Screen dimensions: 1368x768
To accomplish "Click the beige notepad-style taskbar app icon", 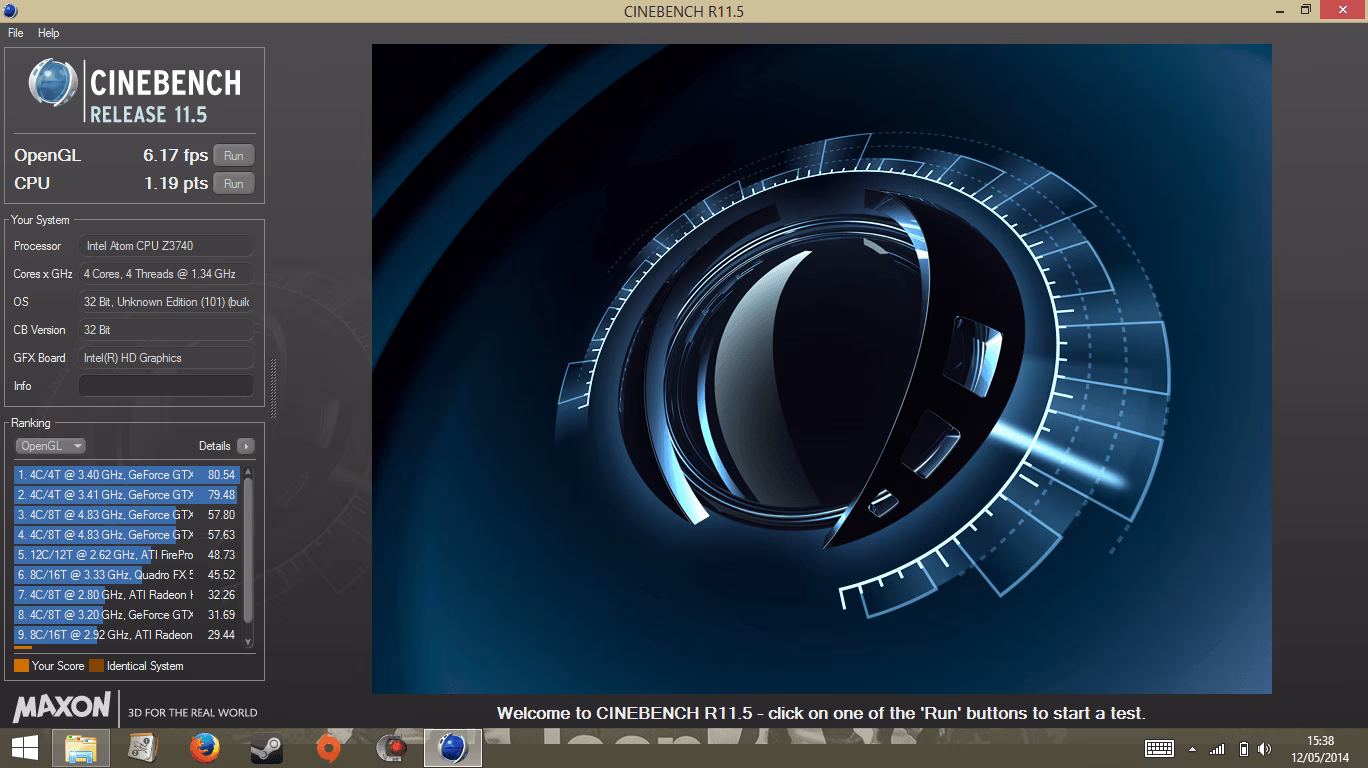I will click(x=143, y=747).
